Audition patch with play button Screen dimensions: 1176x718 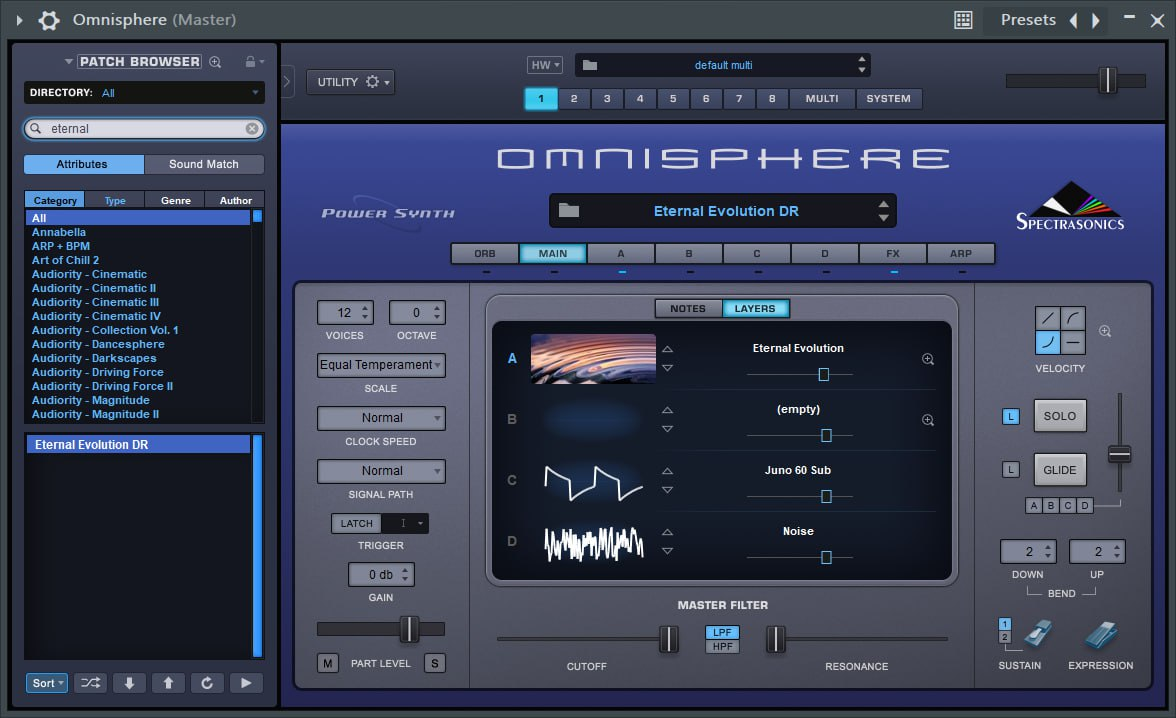[246, 683]
